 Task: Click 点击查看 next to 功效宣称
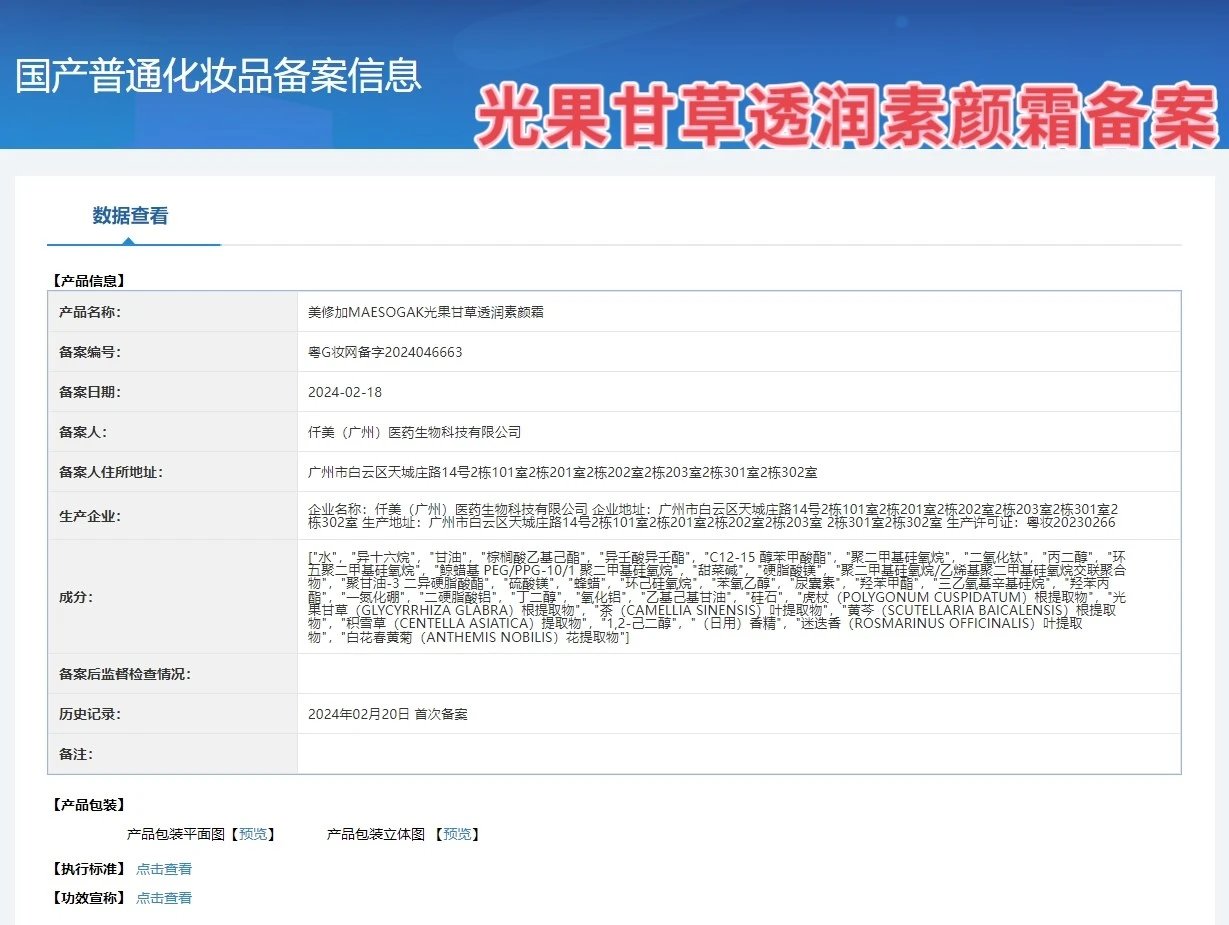click(x=164, y=898)
